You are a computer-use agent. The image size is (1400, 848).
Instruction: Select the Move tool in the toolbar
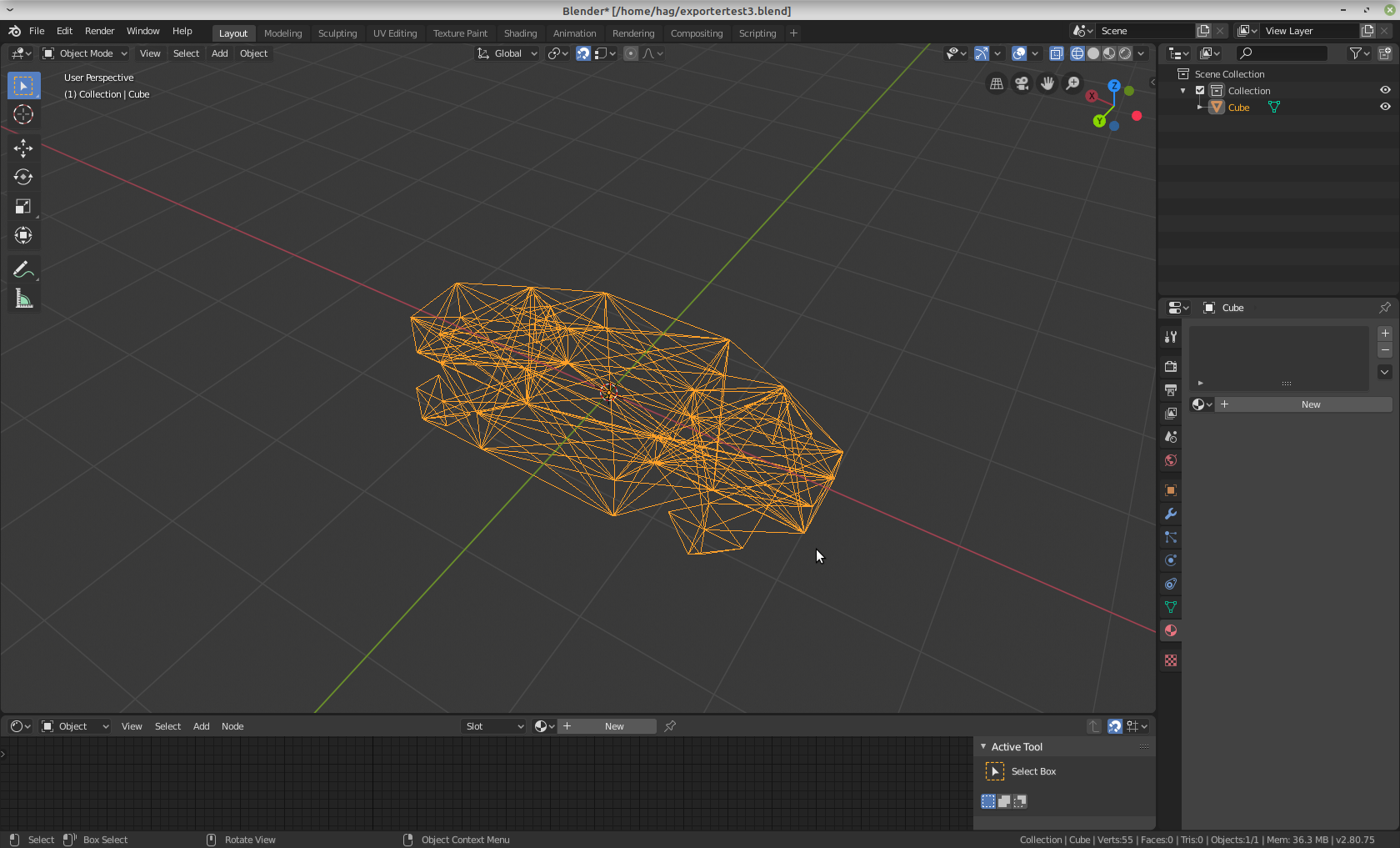23,148
